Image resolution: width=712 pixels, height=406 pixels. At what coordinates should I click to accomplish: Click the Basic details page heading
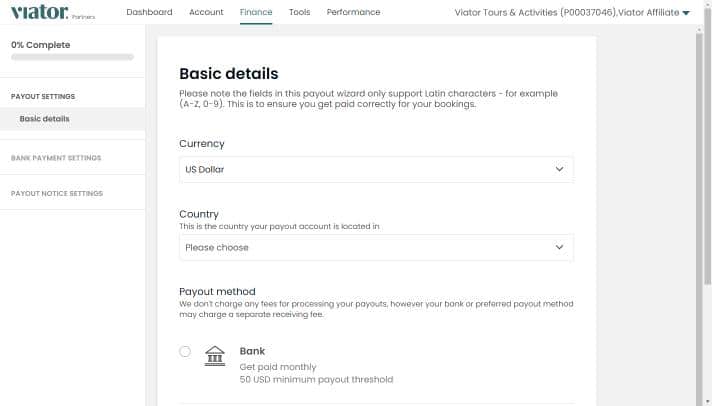point(229,74)
